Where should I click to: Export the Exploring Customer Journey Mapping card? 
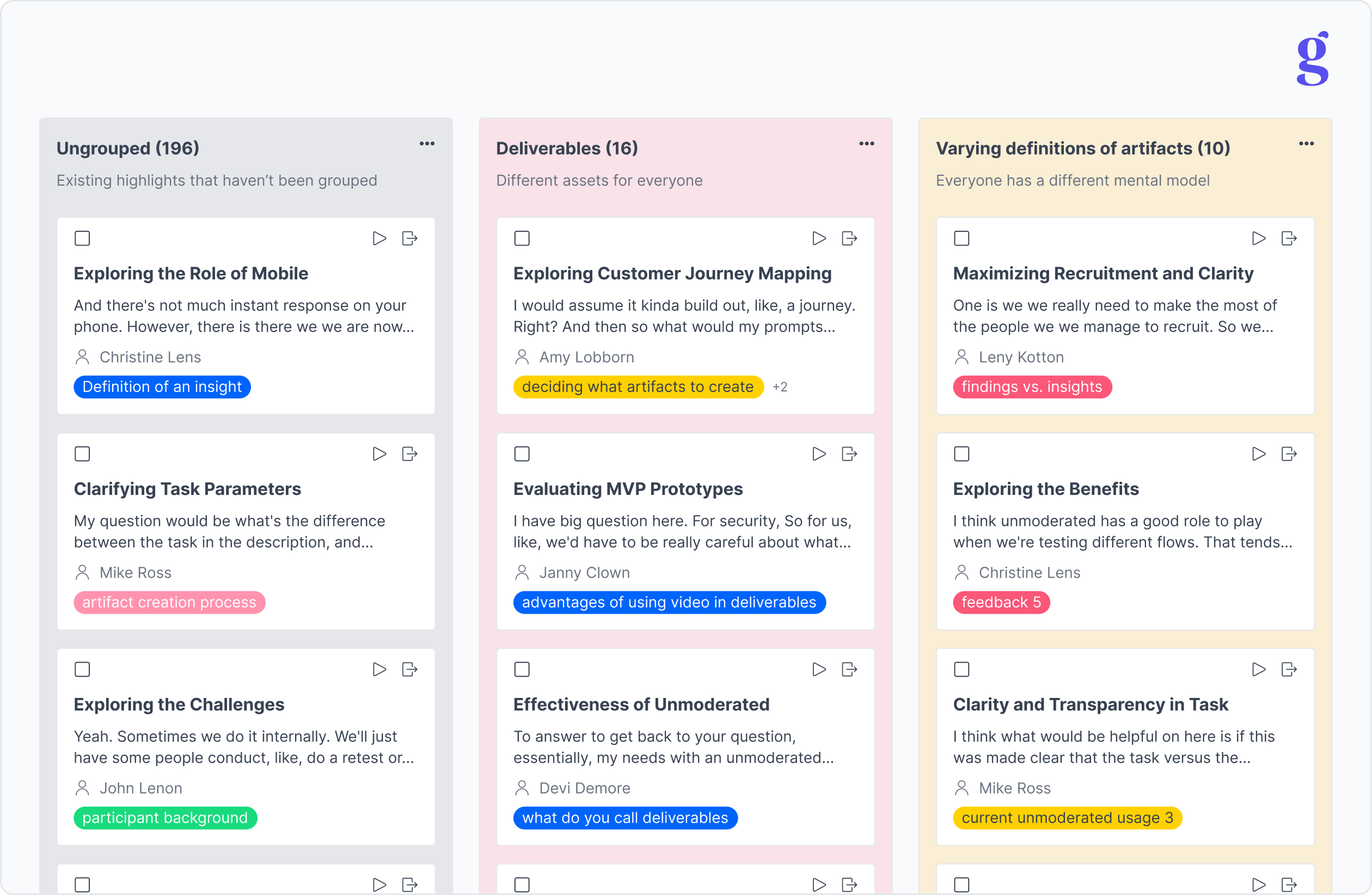point(850,238)
